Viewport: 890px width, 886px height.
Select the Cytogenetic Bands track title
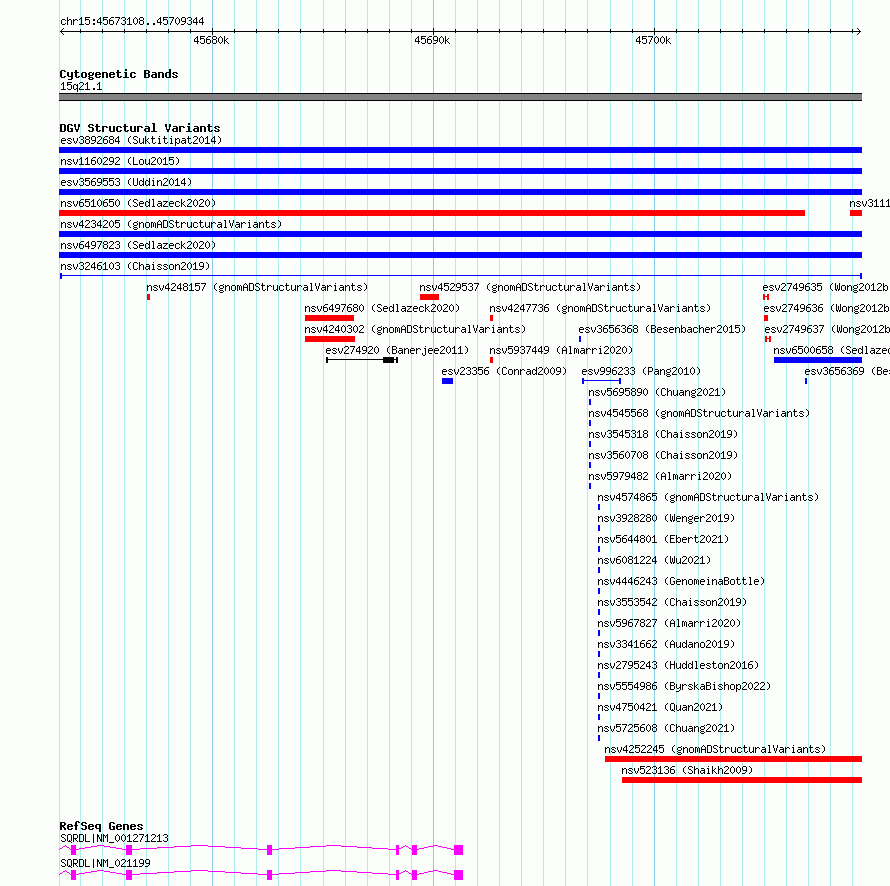coord(119,74)
